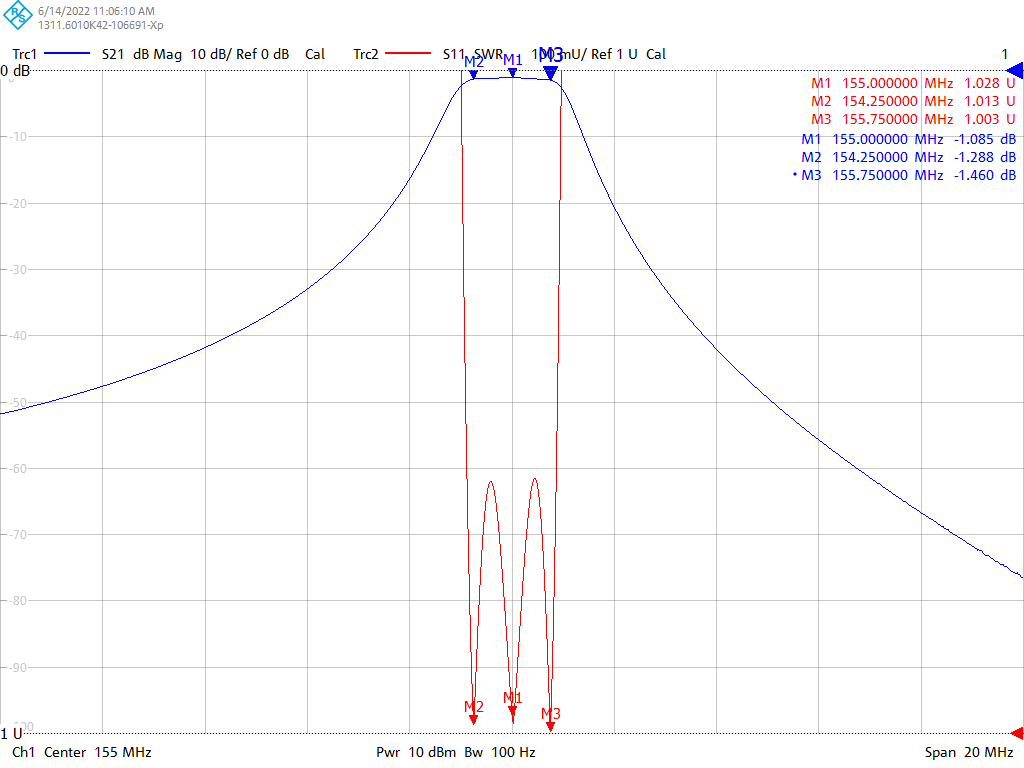Click the blue reference position triangle at 0 dB
Image resolution: width=1024 pixels, height=768 pixels.
(1015, 71)
